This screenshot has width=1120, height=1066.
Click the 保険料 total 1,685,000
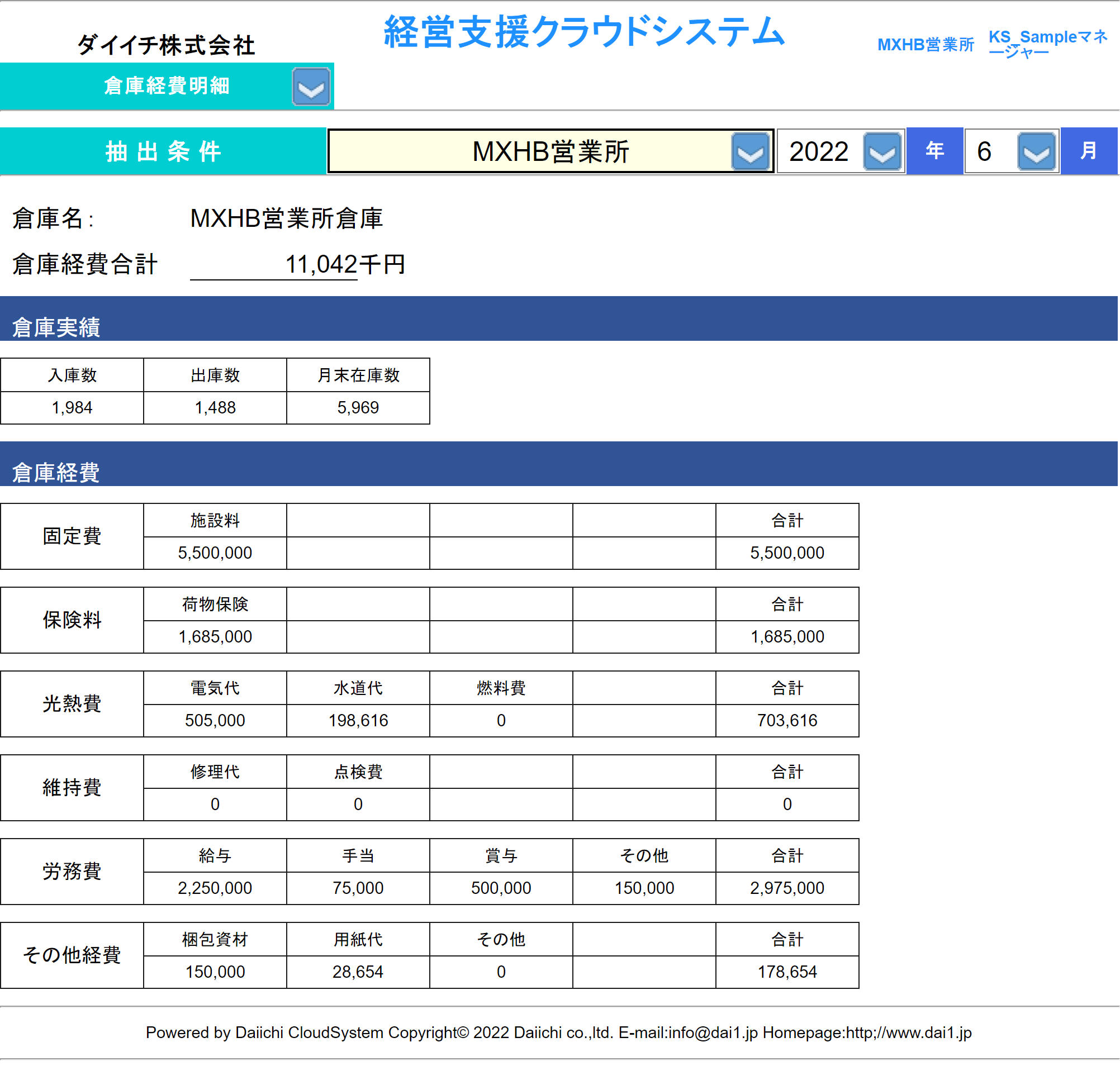787,636
